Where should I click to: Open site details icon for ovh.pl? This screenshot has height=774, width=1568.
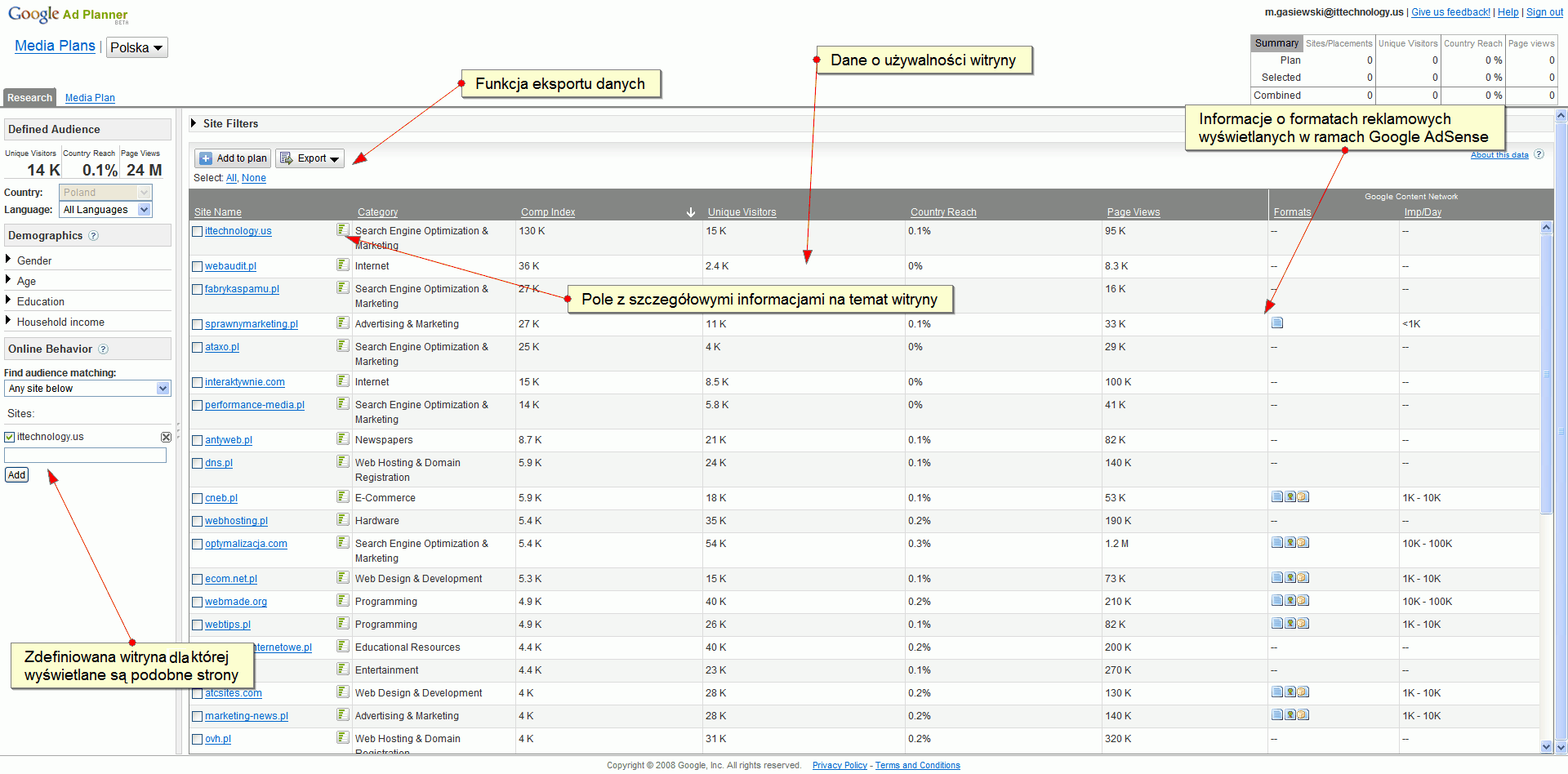343,737
